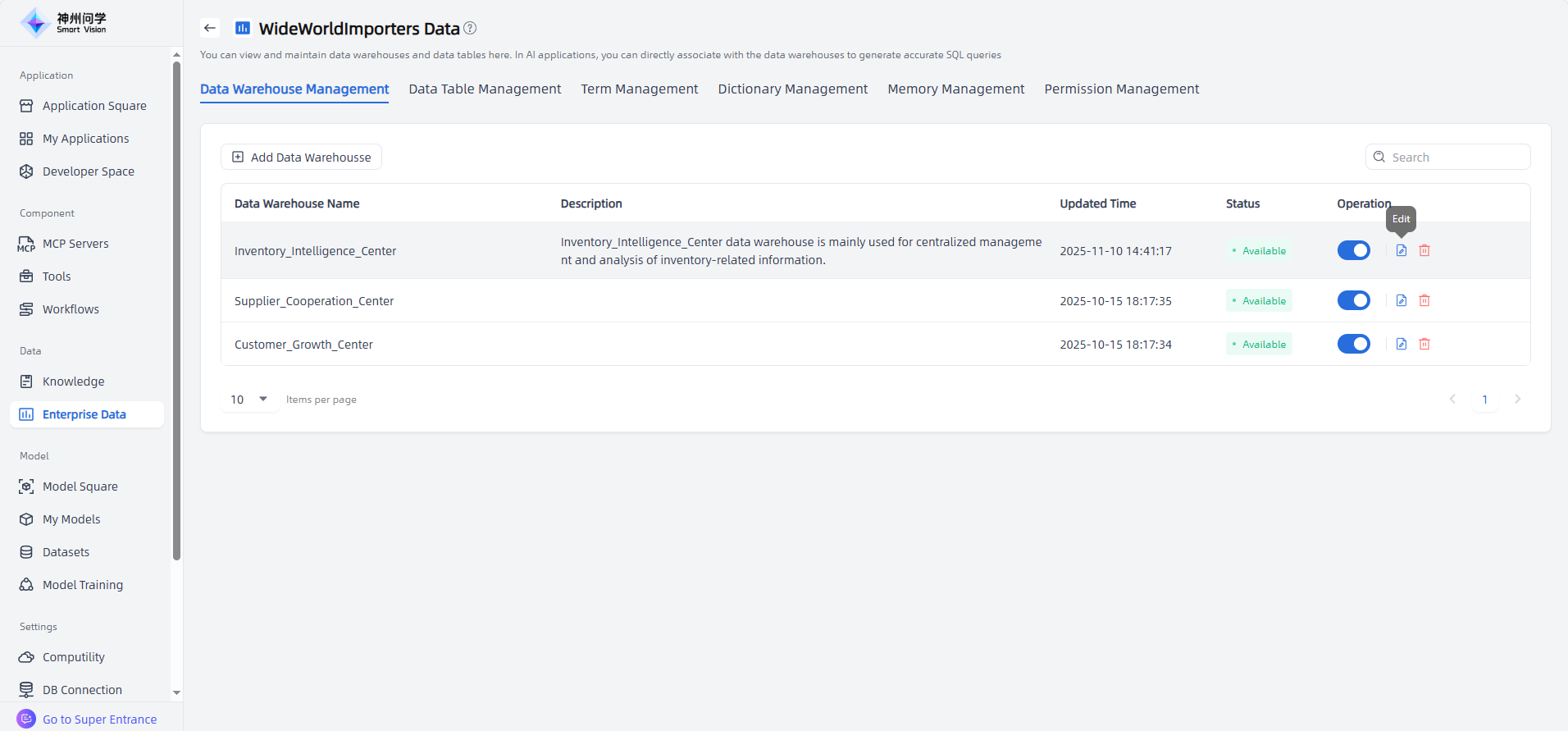Go to previous page using left chevron
Image resolution: width=1568 pixels, height=731 pixels.
point(1452,400)
